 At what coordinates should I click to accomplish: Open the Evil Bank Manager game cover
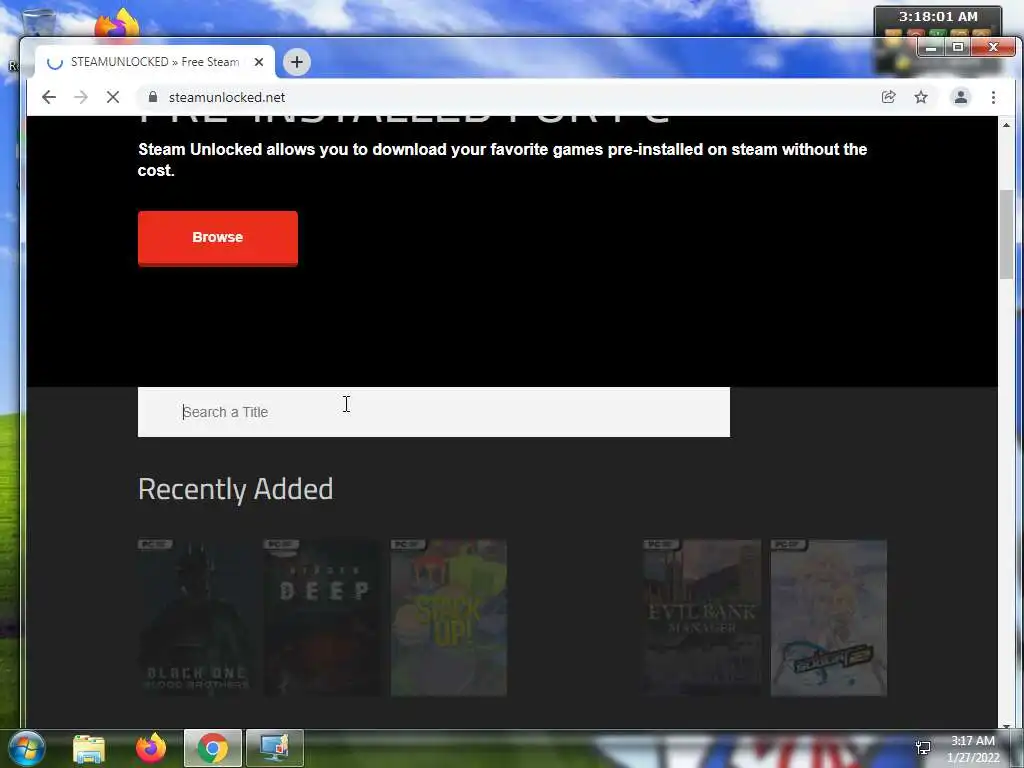tap(702, 618)
